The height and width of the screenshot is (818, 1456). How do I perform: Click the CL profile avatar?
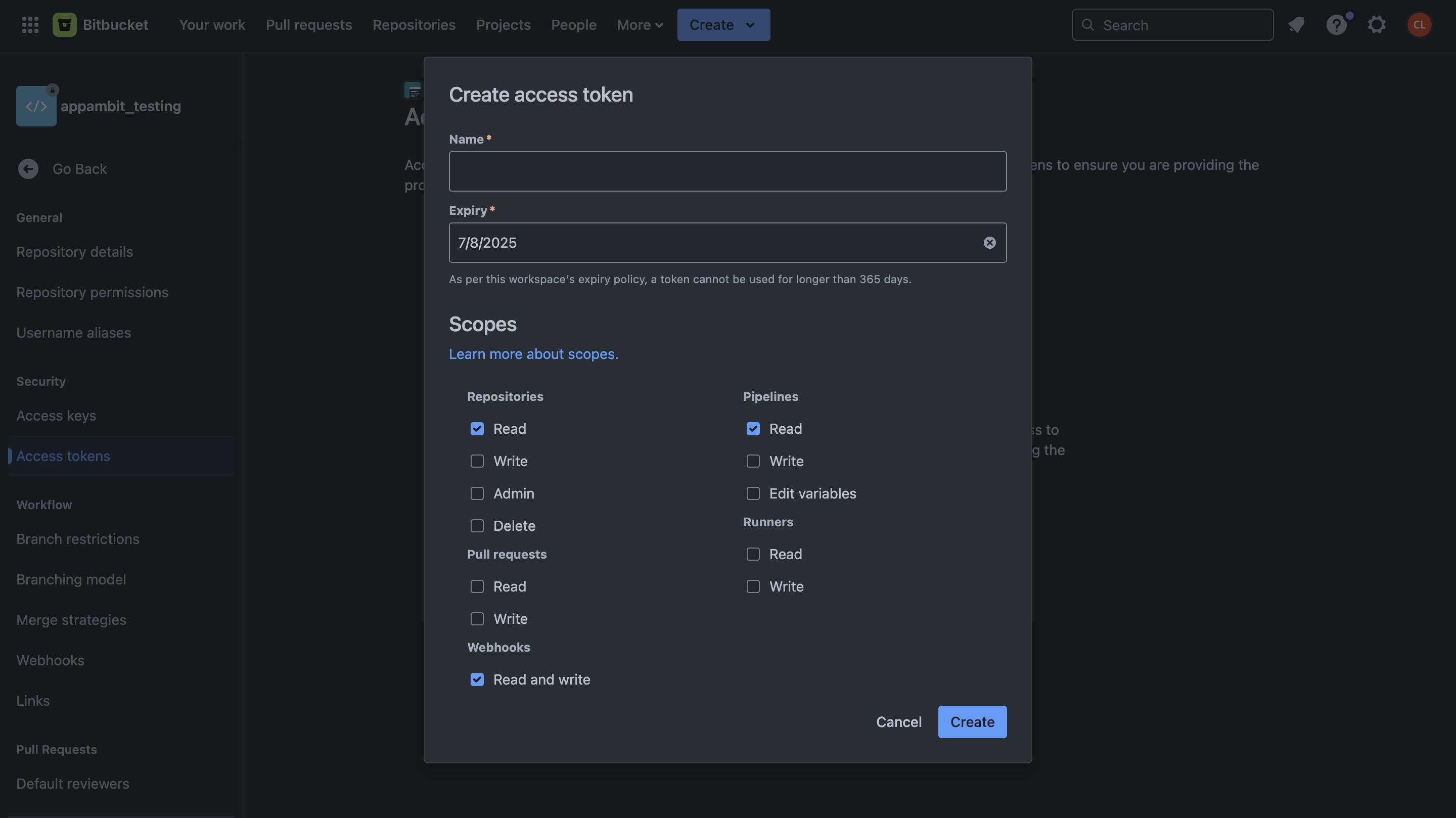click(1419, 25)
